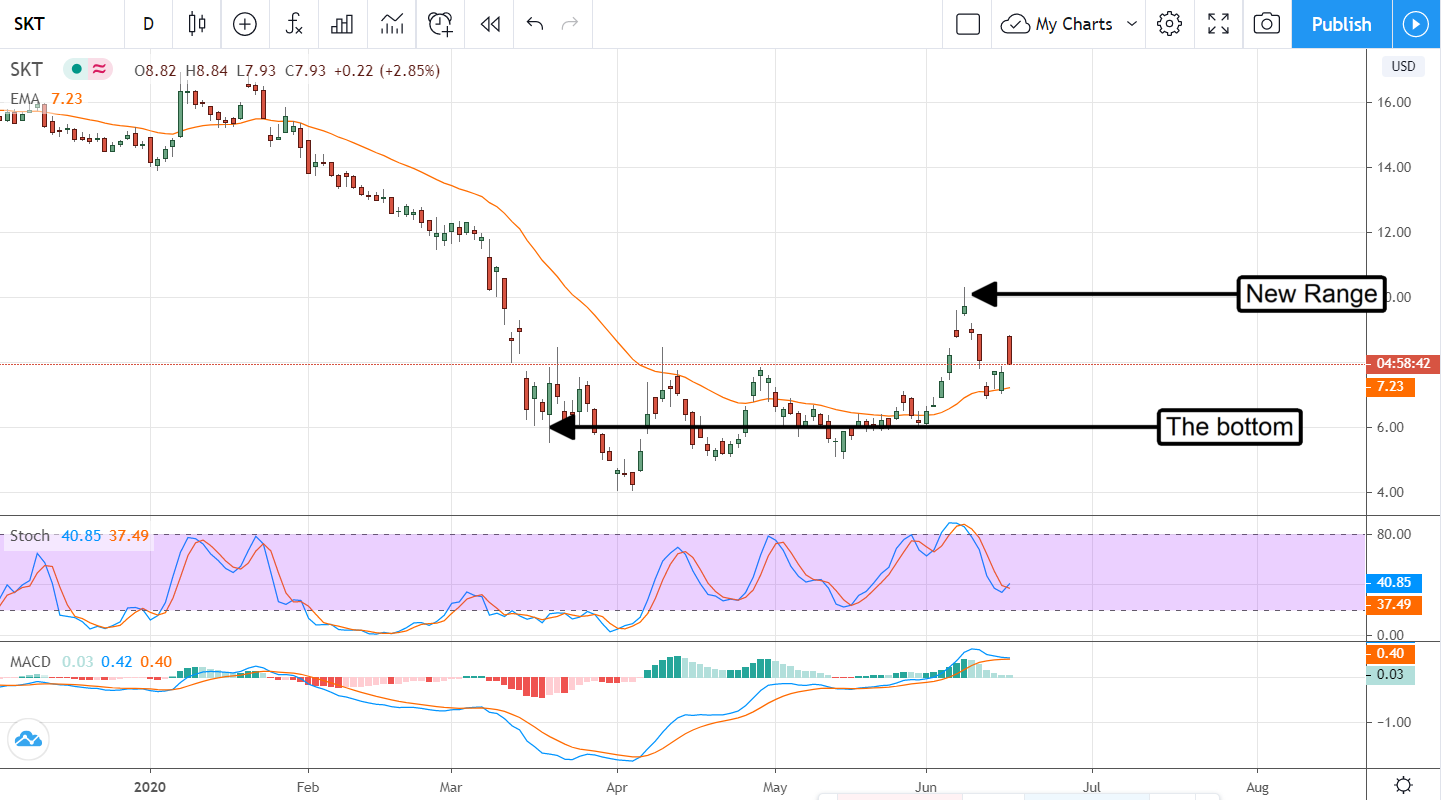The height and width of the screenshot is (800, 1441).
Task: Select the 'New Range' annotation label
Action: pyautogui.click(x=1311, y=294)
